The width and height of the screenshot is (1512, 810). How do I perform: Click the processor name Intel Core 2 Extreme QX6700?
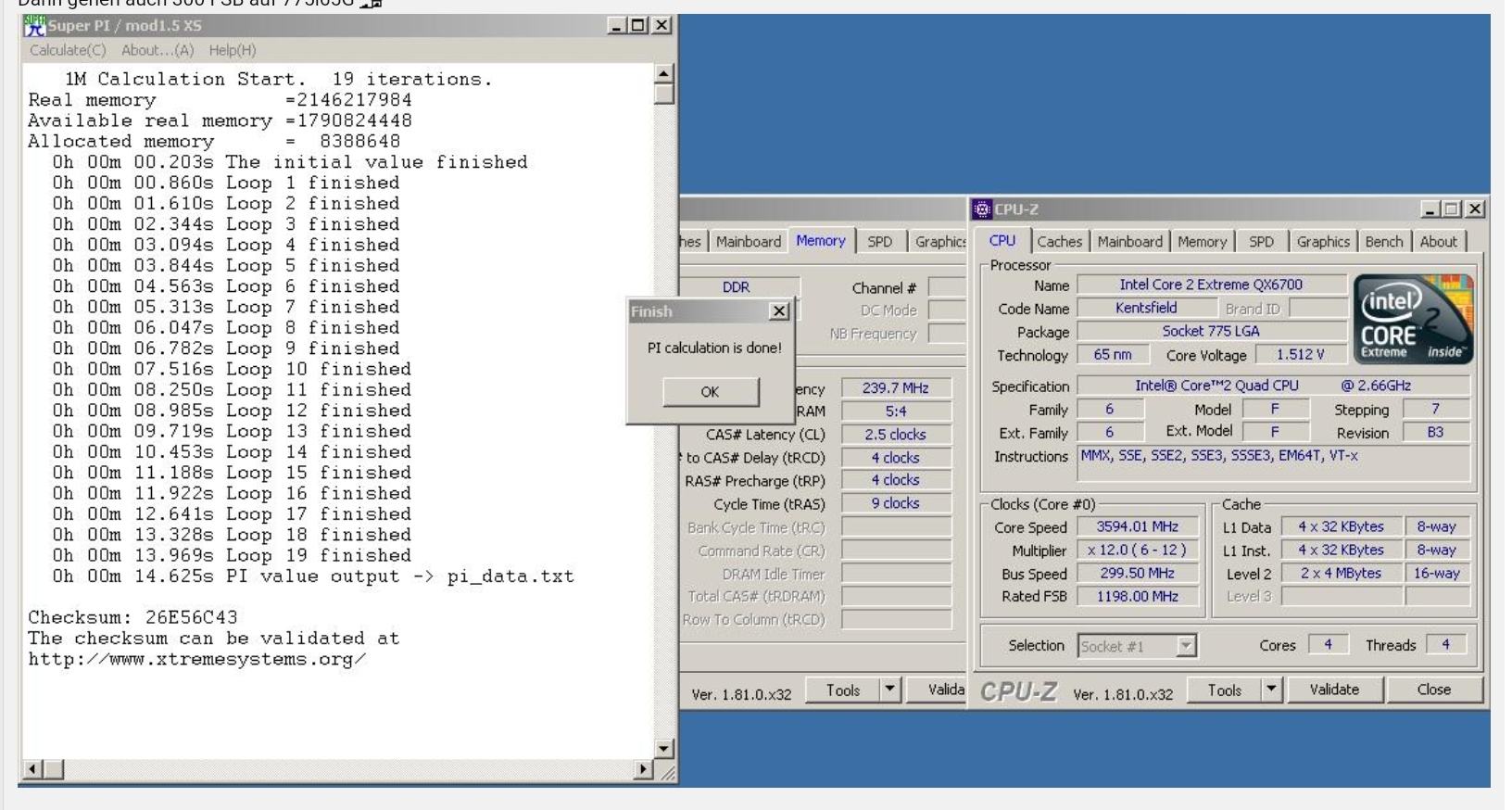(x=1211, y=285)
